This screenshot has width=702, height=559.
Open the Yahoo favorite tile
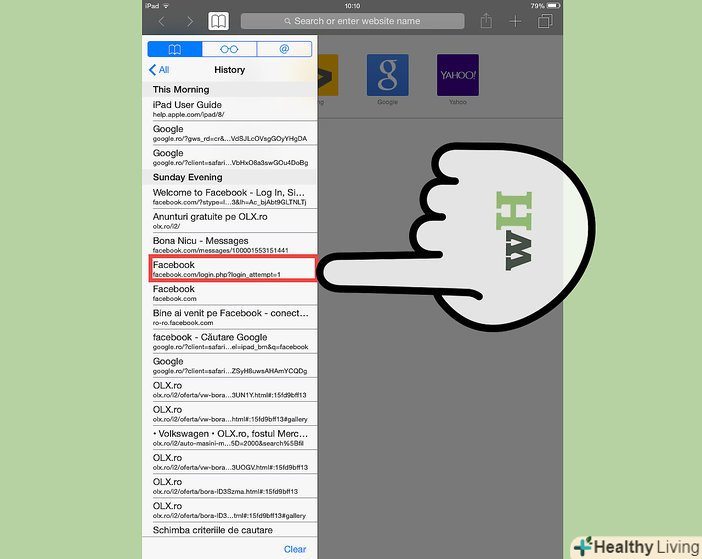click(458, 75)
